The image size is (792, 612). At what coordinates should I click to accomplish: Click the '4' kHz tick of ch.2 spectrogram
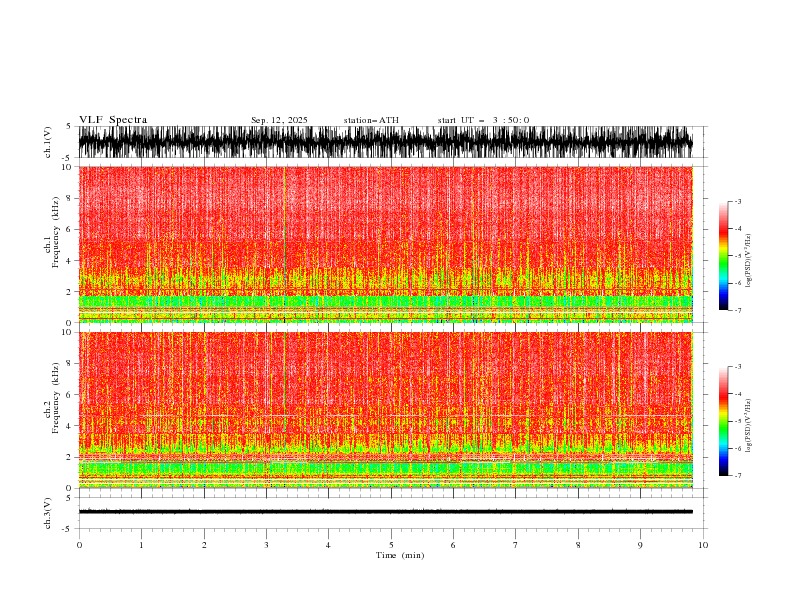coord(71,426)
